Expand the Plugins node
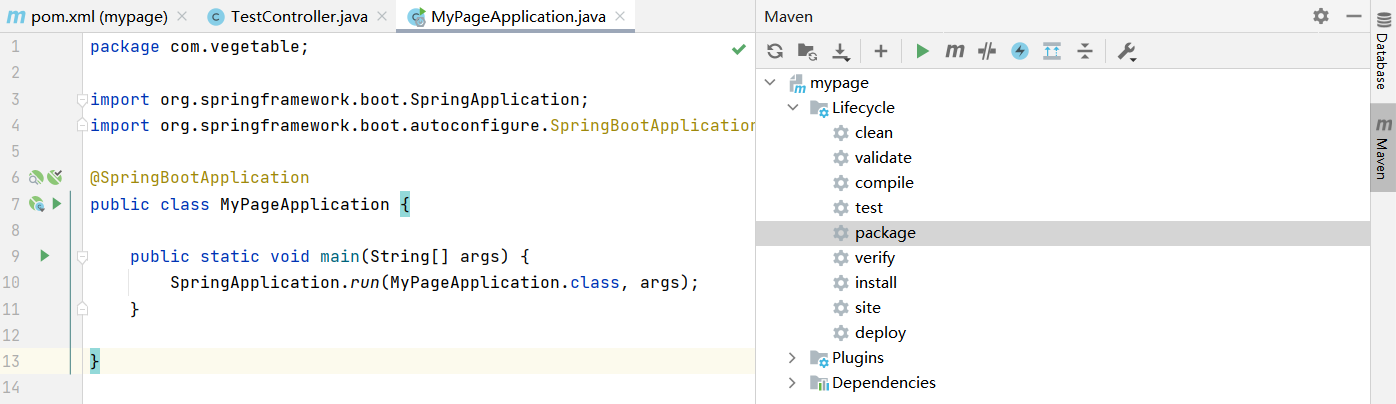1396x404 pixels. 792,357
